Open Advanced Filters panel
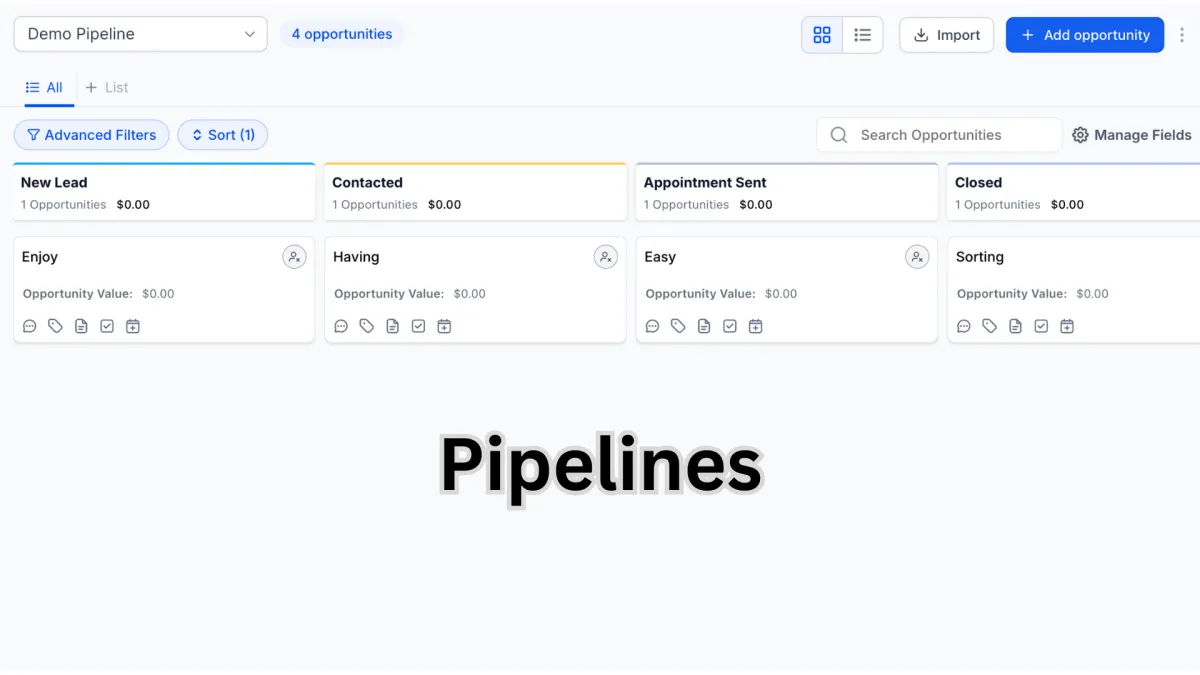This screenshot has height=675, width=1200. (x=91, y=135)
